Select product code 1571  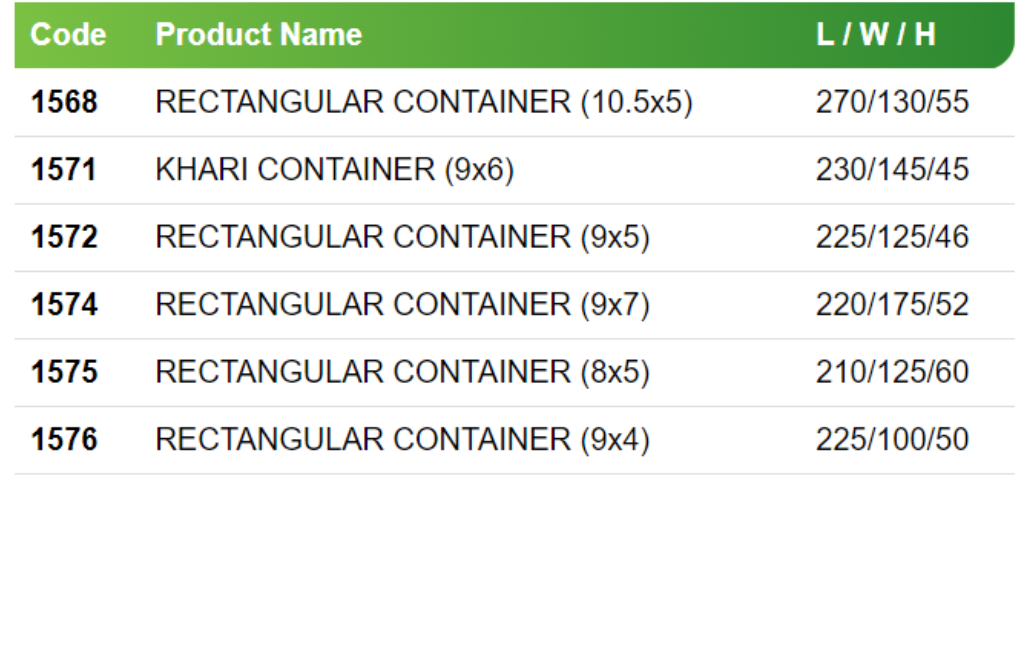coord(64,170)
